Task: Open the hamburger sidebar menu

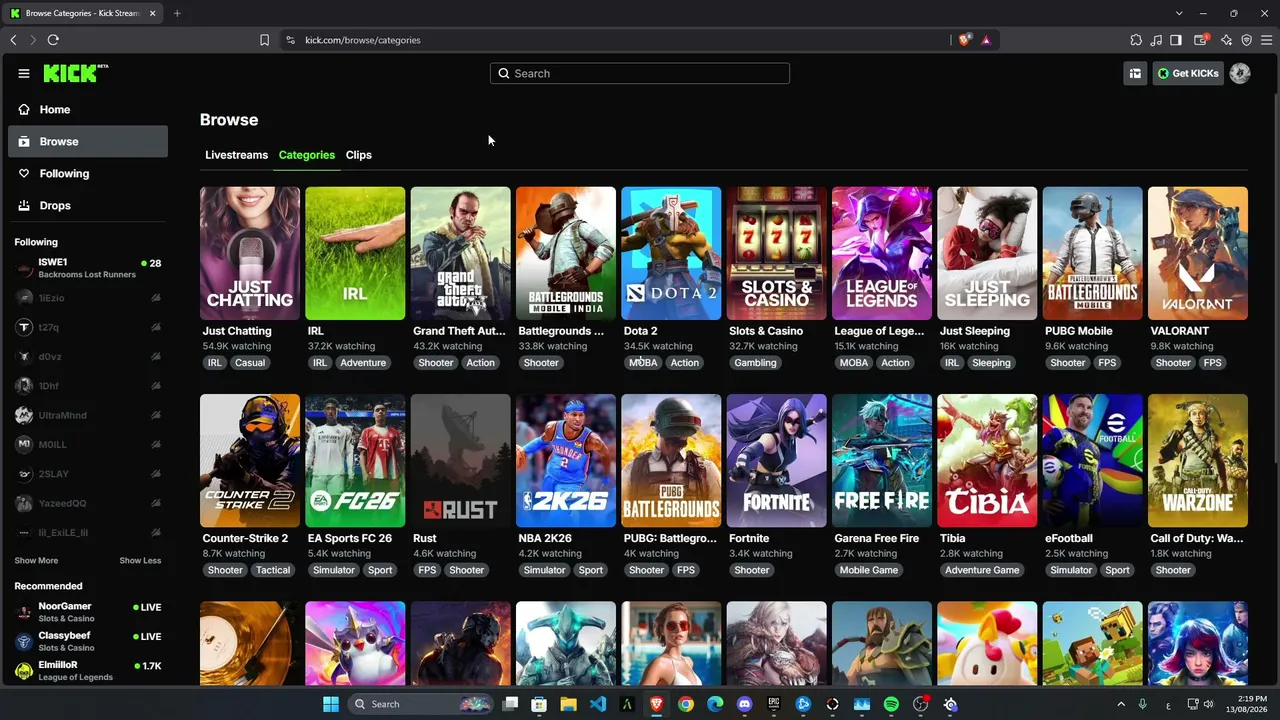Action: tap(24, 73)
